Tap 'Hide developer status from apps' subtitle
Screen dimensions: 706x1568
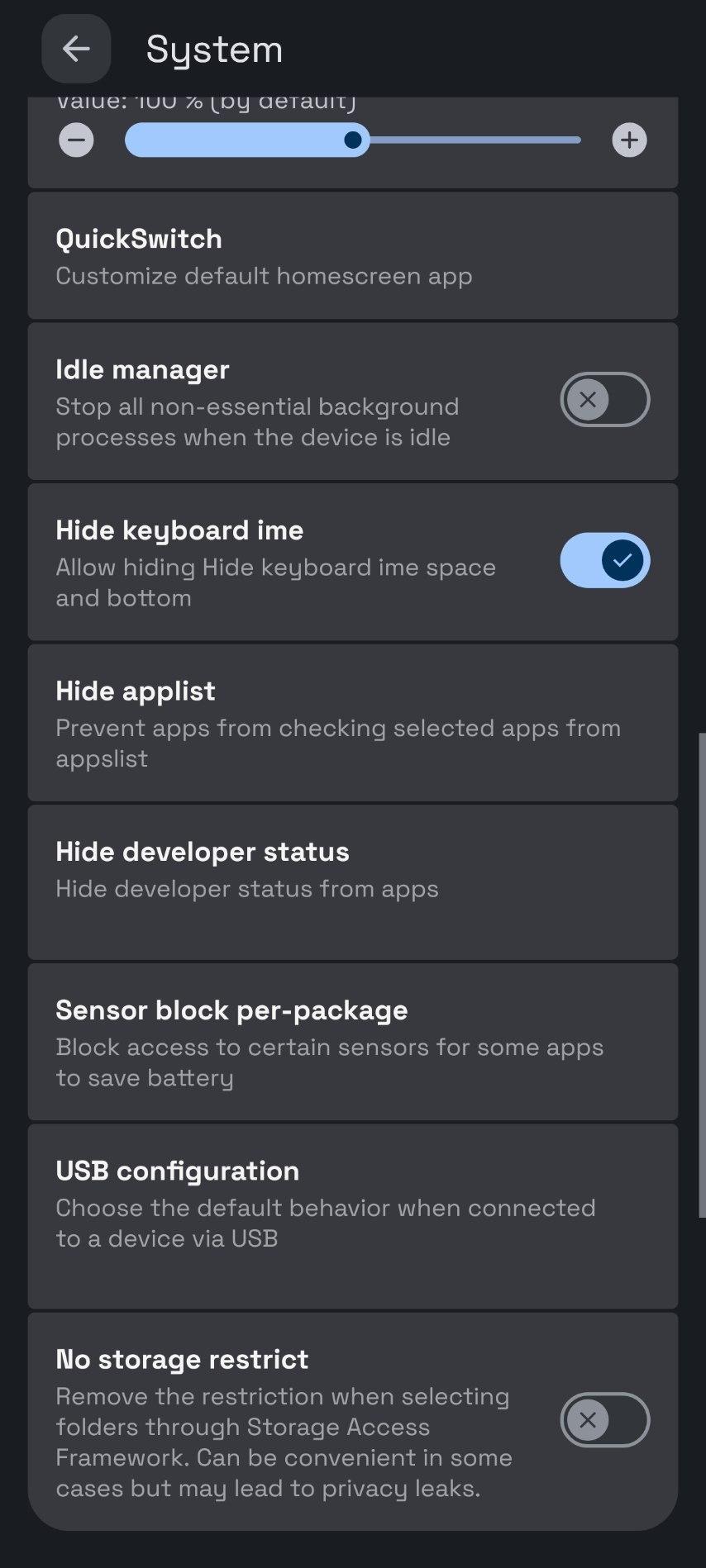pyautogui.click(x=246, y=889)
